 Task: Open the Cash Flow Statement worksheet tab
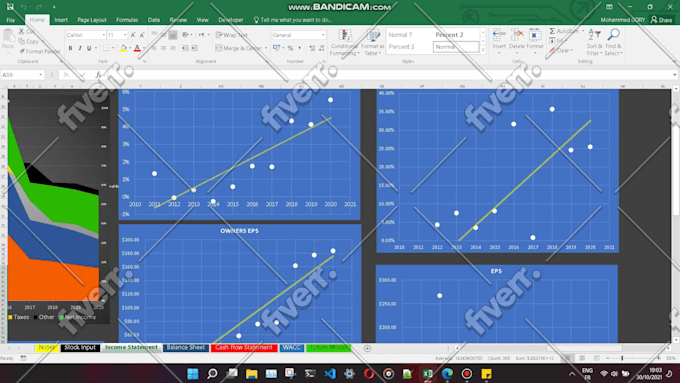click(x=244, y=347)
